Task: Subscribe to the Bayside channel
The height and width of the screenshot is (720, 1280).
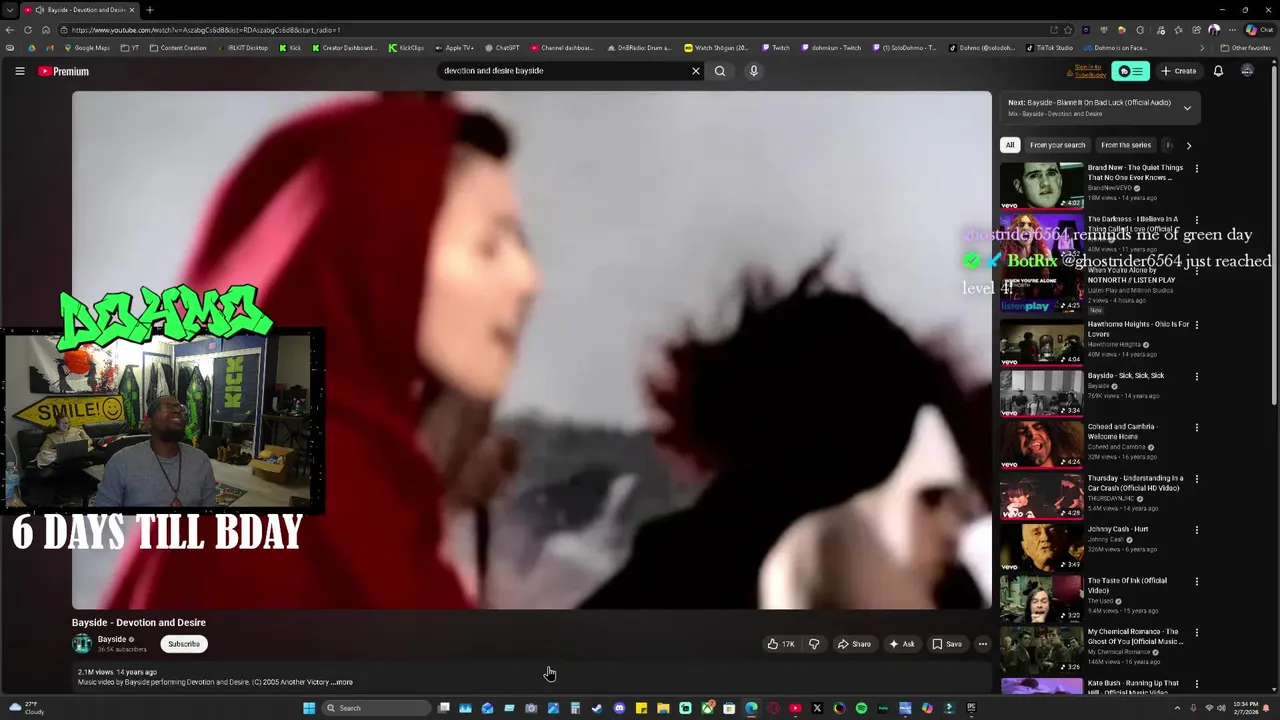Action: point(184,644)
